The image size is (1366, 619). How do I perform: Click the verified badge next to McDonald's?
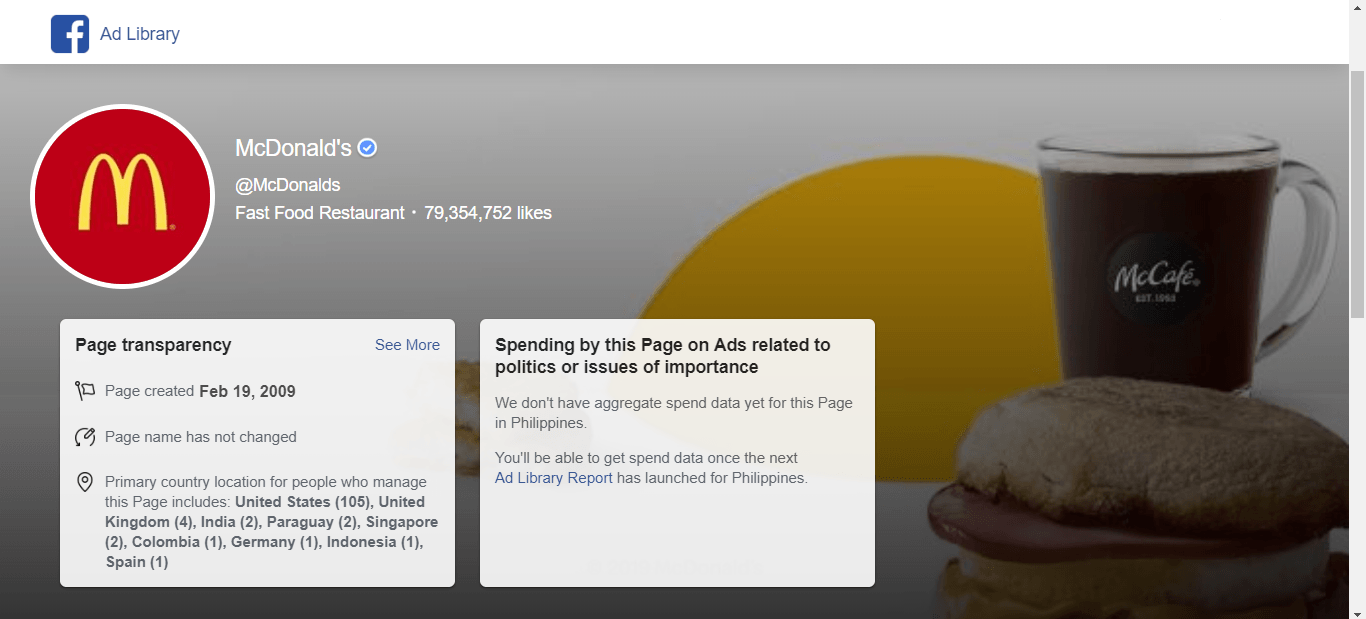pos(367,148)
